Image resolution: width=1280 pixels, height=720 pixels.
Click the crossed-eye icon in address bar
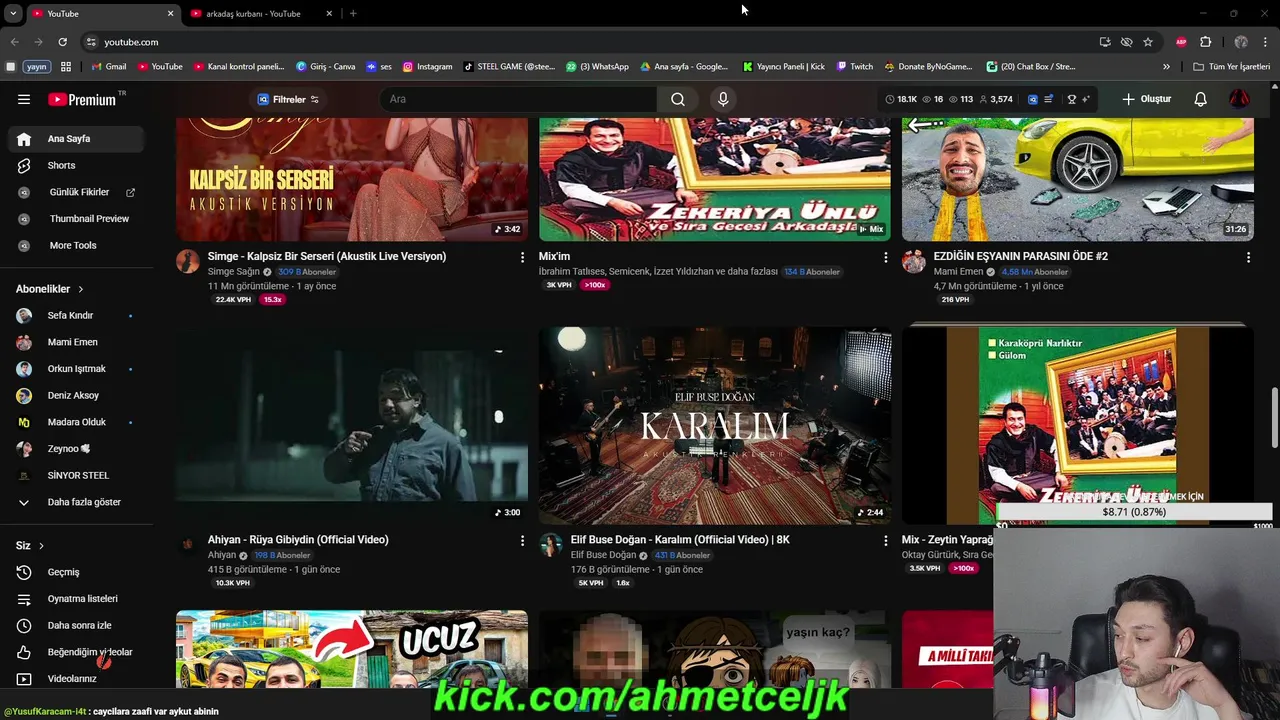coord(1127,42)
